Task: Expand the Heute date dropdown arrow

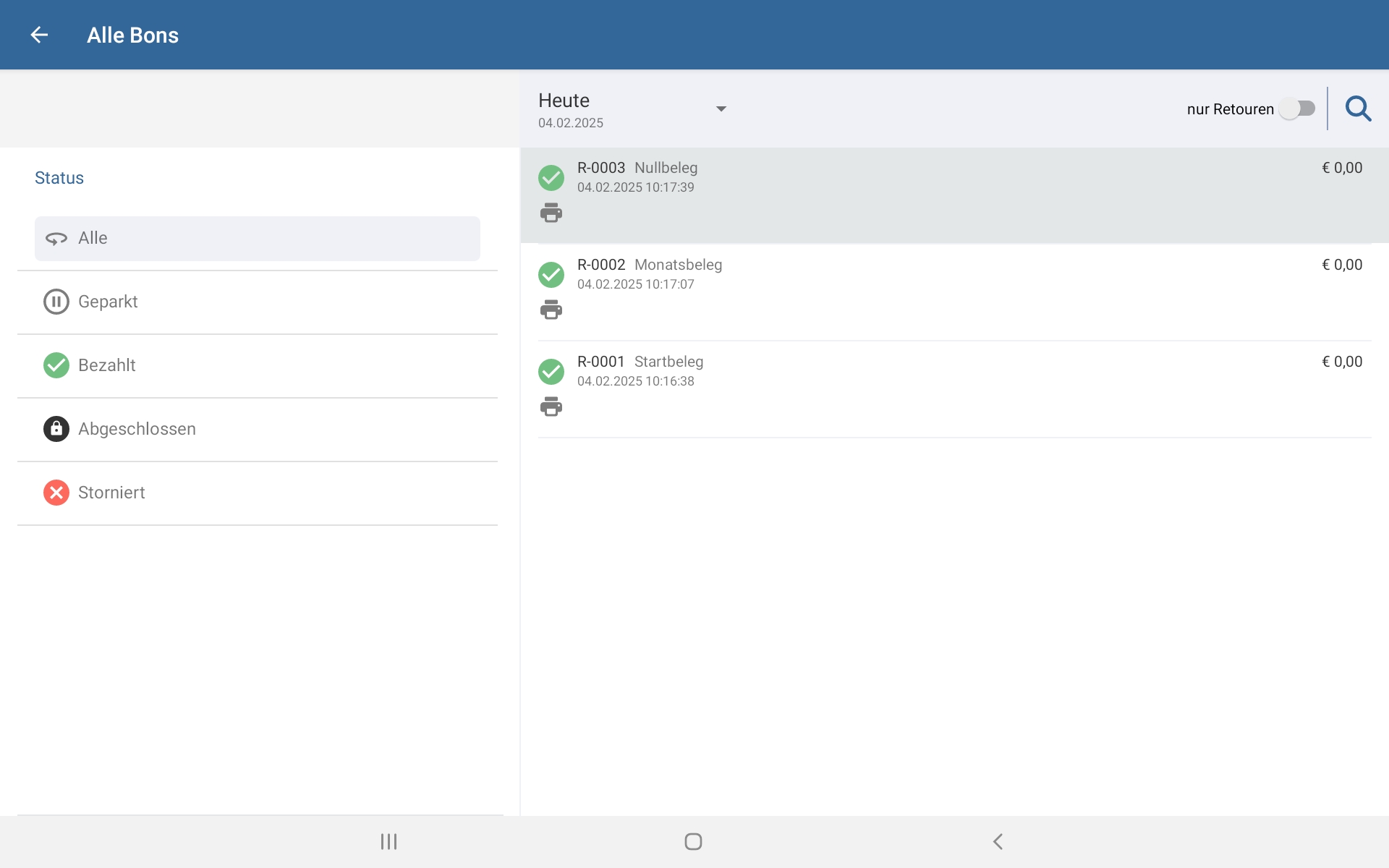Action: (721, 109)
